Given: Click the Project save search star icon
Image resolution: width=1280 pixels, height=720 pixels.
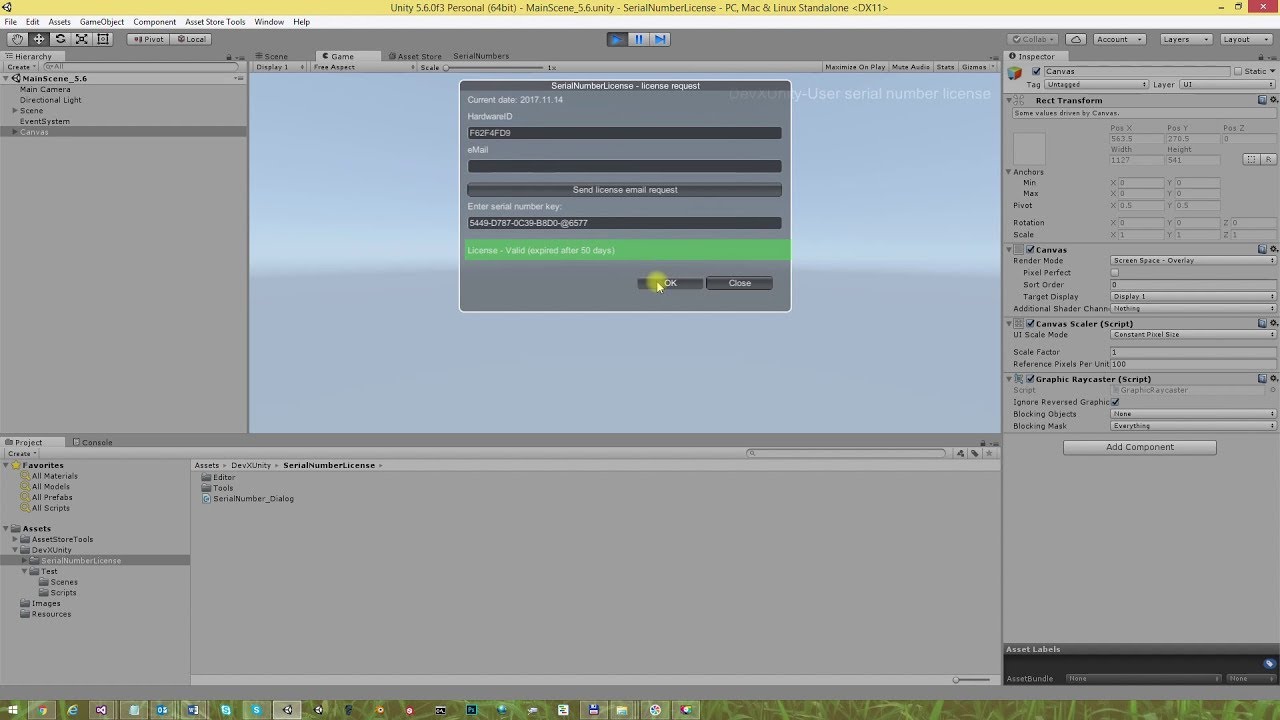Looking at the screenshot, I should (x=989, y=453).
